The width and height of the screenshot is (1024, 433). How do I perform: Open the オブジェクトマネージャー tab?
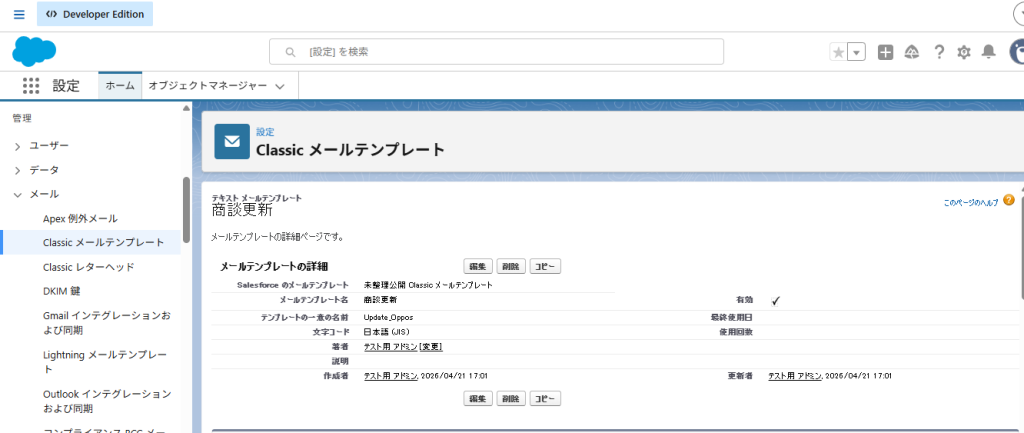coord(208,86)
